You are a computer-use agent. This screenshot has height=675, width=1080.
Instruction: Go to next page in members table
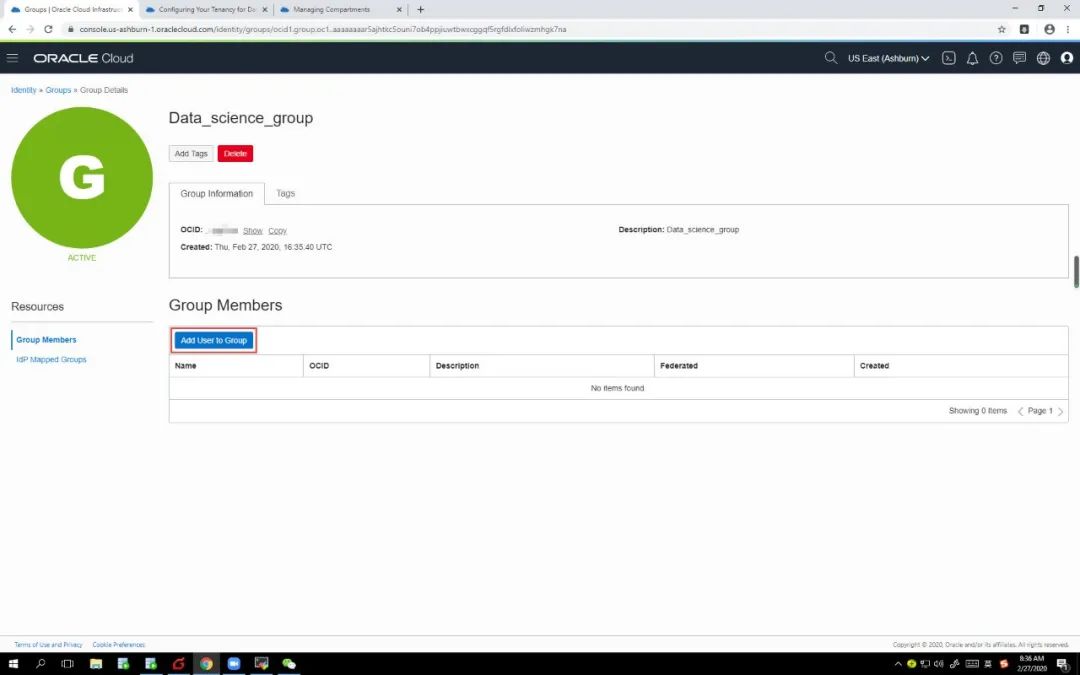[x=1060, y=411]
